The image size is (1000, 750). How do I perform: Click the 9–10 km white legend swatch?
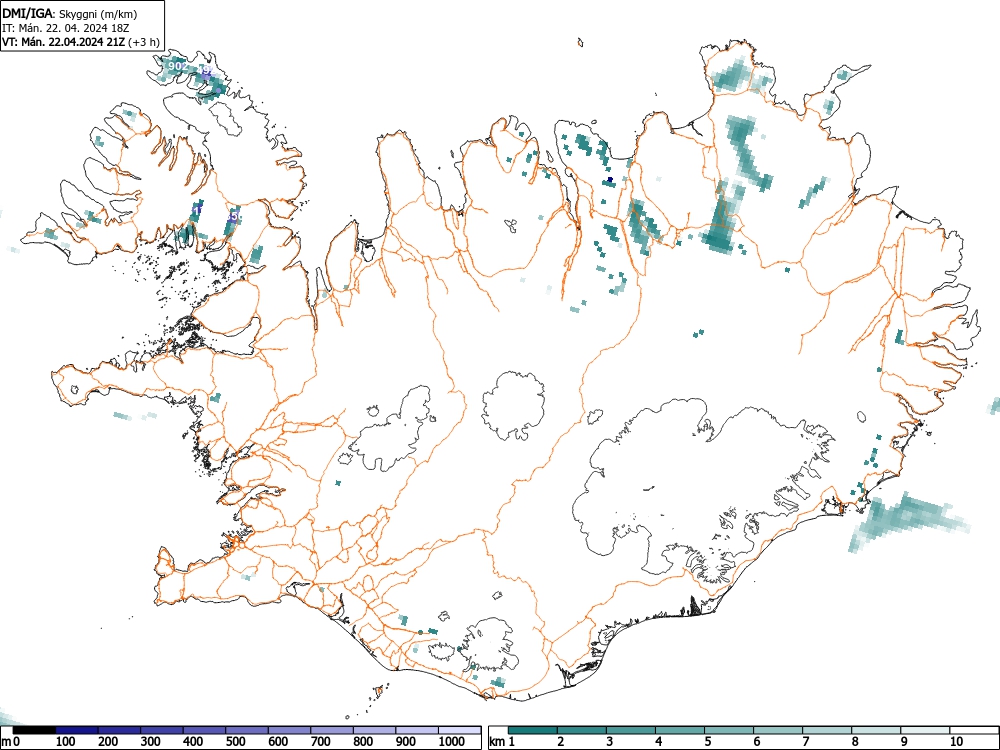pos(925,730)
